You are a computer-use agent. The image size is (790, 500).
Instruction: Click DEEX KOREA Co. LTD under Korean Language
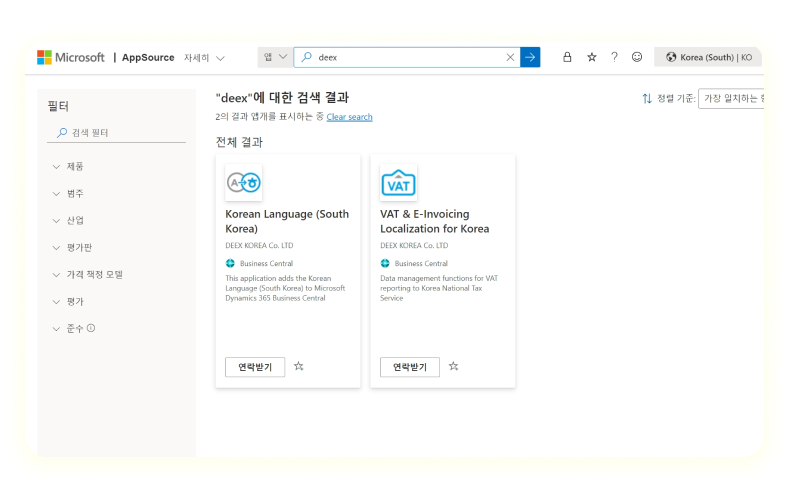point(259,245)
